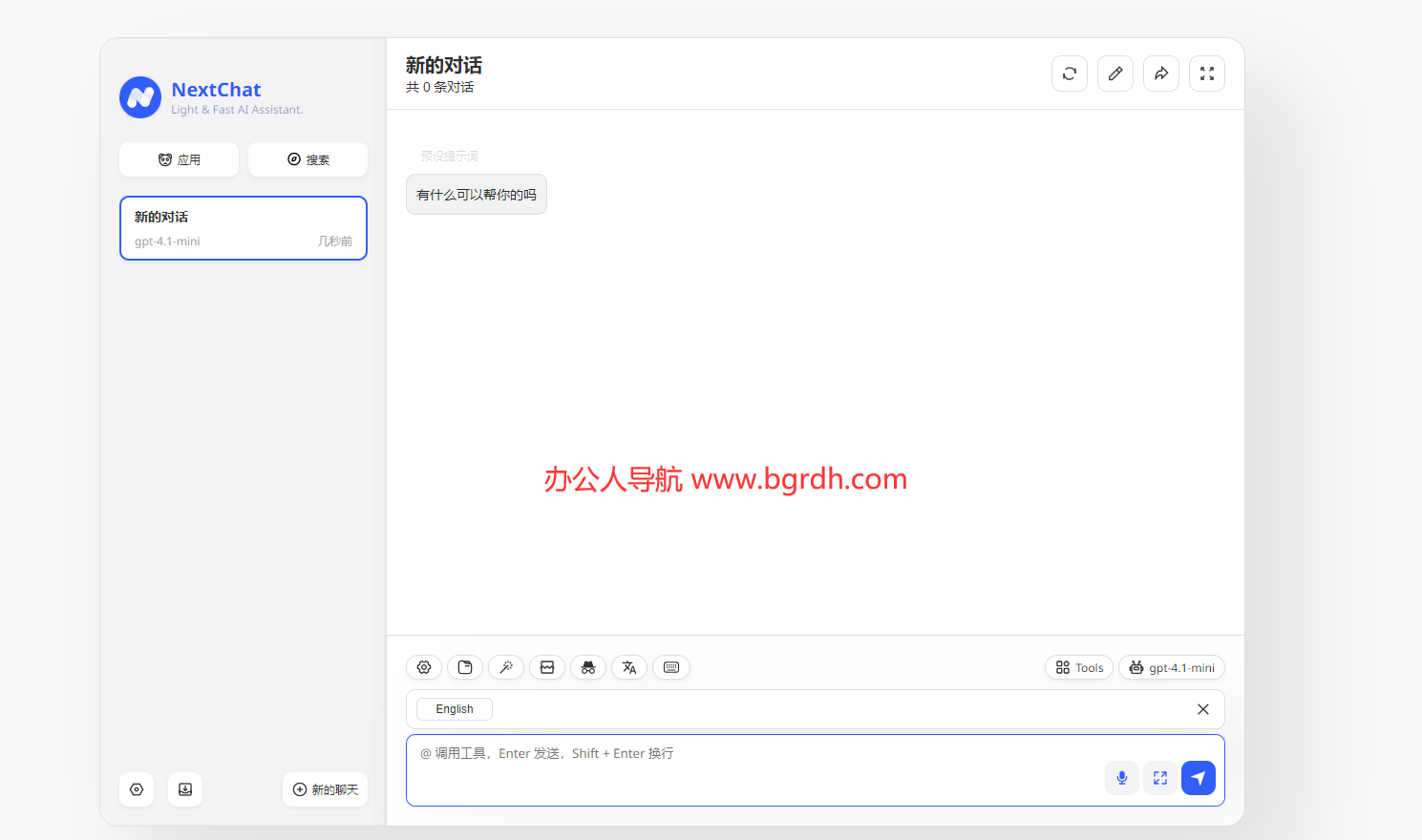Select the 新的对话 chat in sidebar
The height and width of the screenshot is (840, 1422).
[244, 228]
